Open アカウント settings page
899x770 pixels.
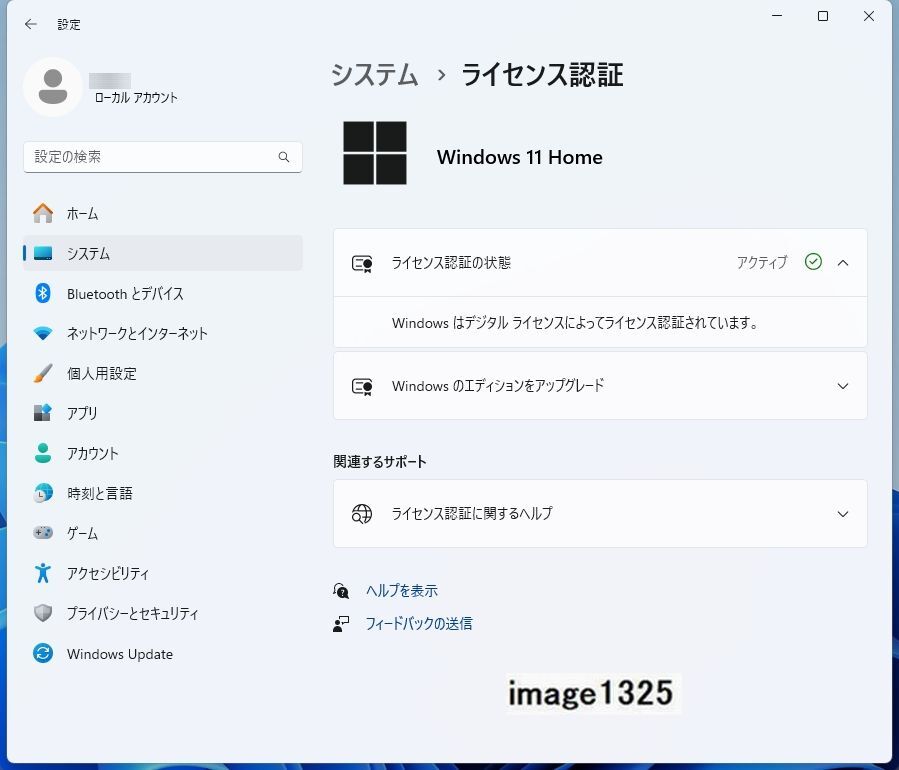coord(163,453)
